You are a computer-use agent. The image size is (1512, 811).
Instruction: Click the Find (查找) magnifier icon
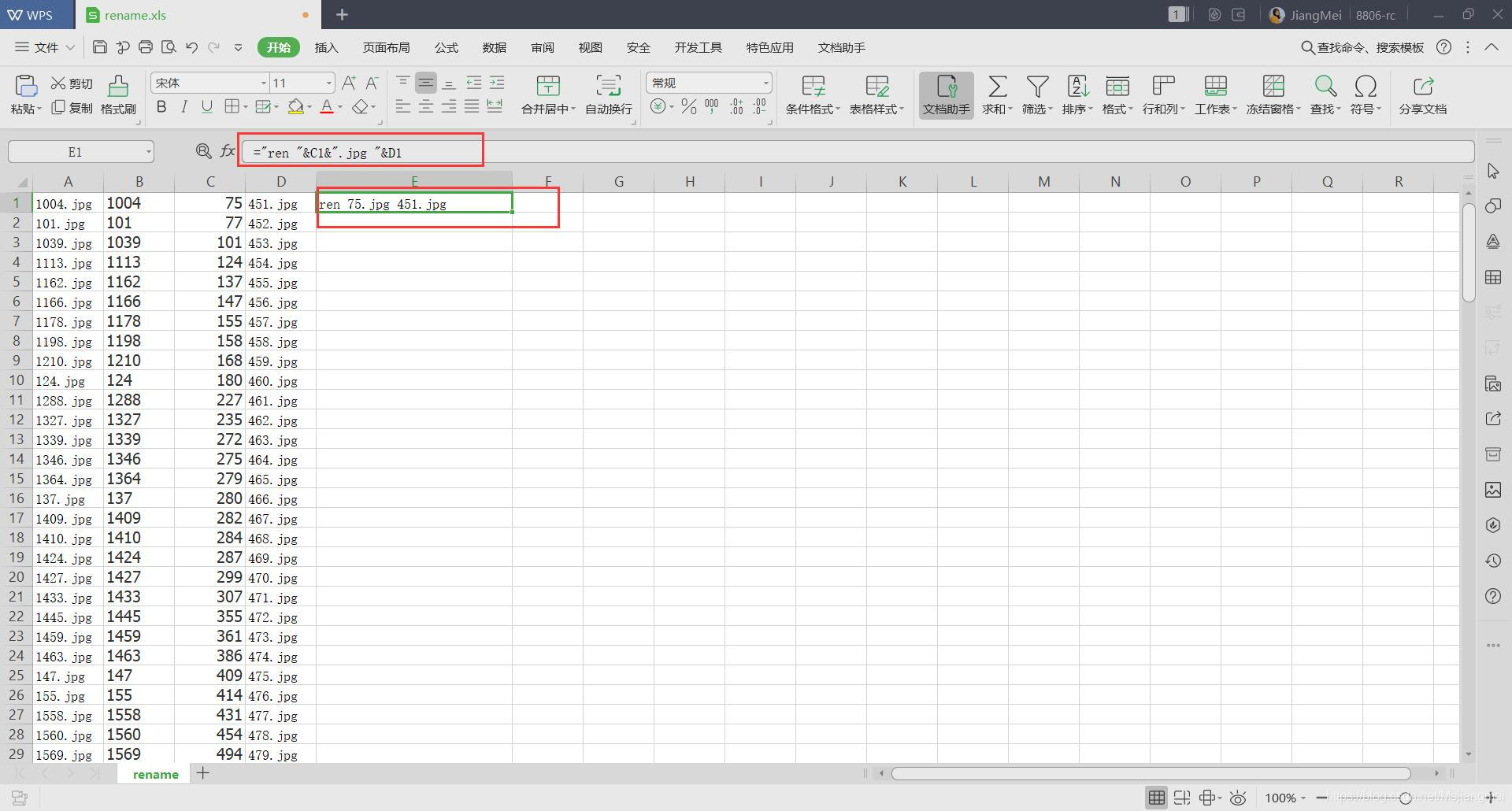coord(1325,85)
